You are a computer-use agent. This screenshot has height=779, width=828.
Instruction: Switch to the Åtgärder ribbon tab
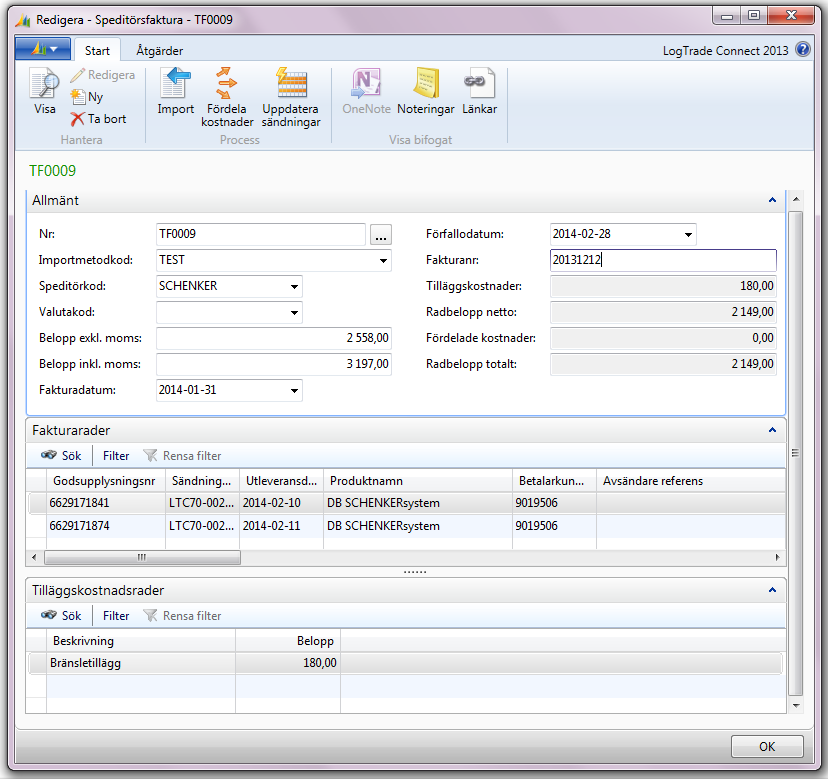[159, 51]
